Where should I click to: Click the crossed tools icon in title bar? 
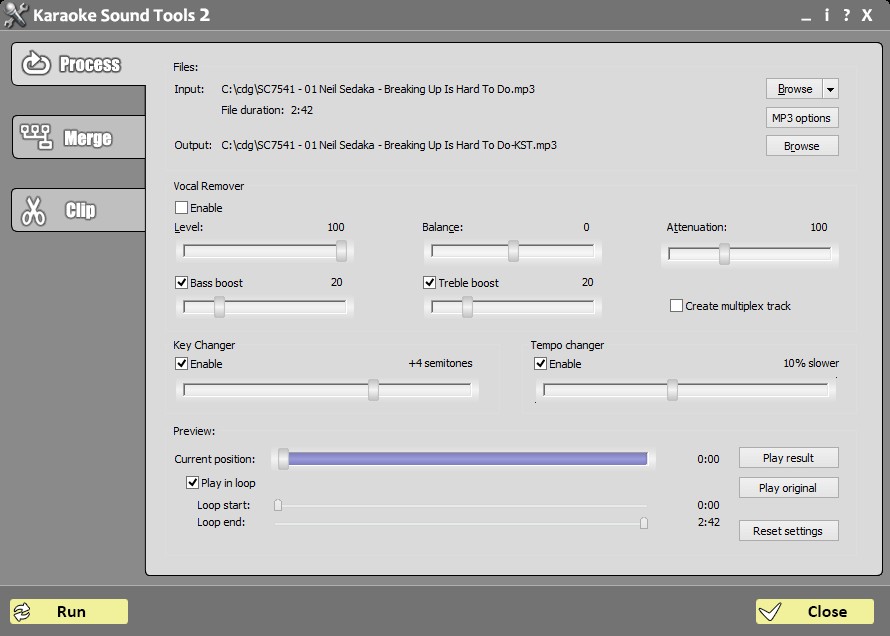[x=14, y=14]
